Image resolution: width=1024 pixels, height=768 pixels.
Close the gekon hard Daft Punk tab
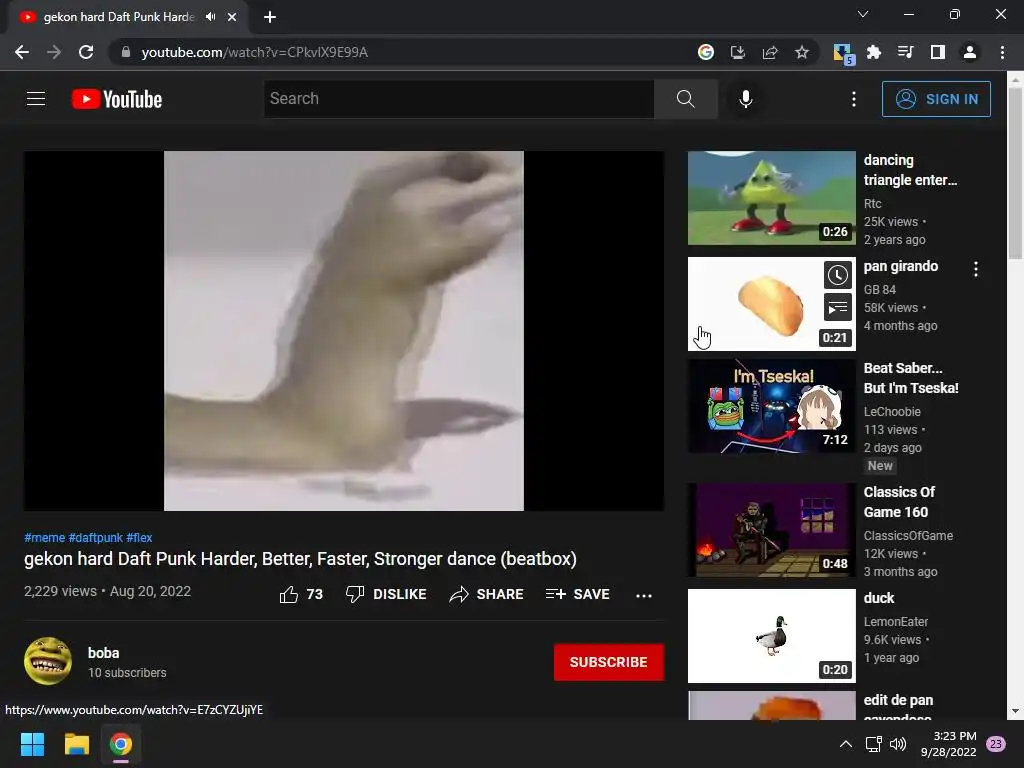pyautogui.click(x=232, y=17)
